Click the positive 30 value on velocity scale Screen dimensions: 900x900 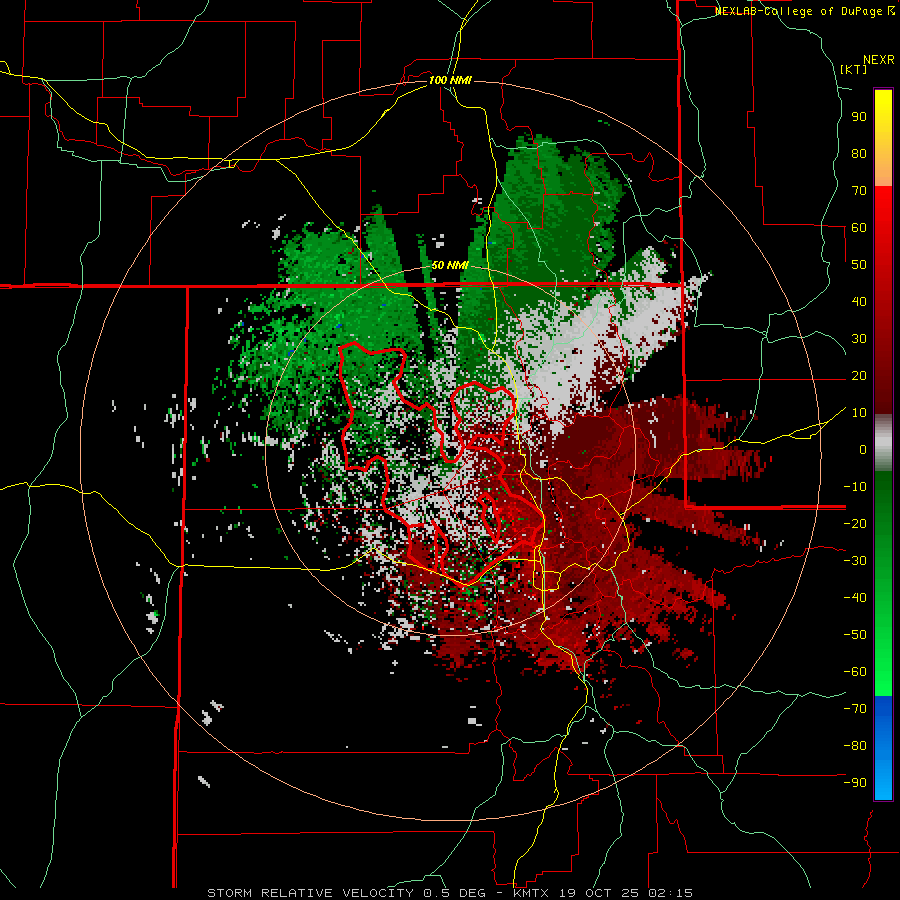click(x=859, y=339)
